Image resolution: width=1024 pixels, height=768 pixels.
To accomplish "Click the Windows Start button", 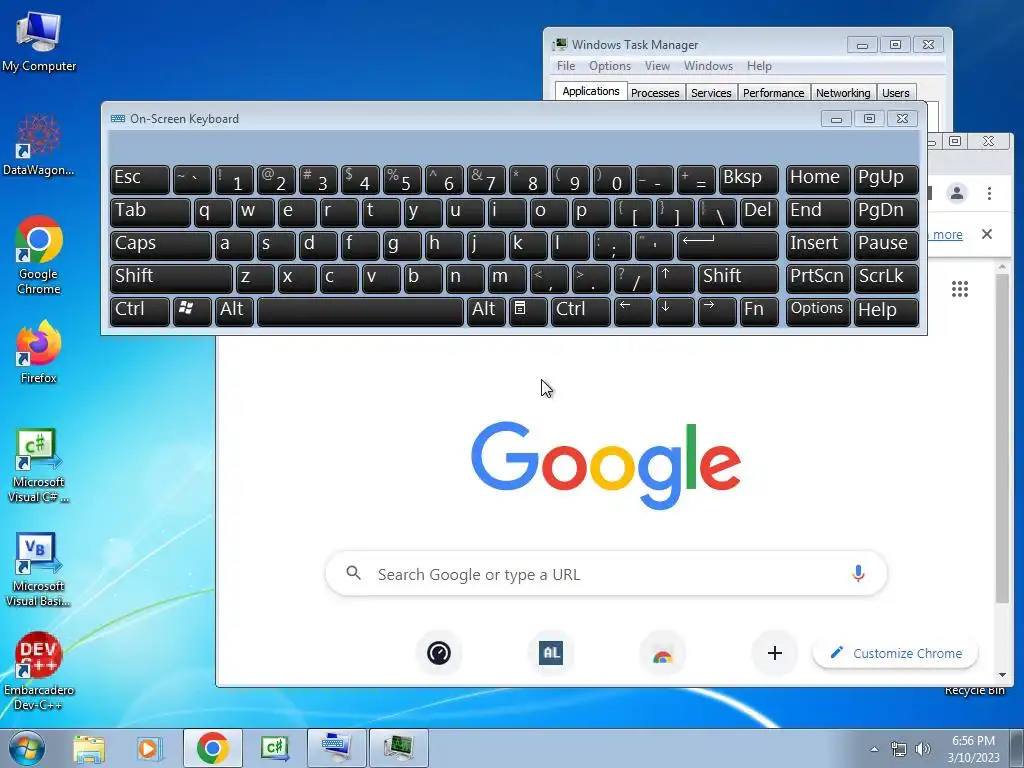I will tap(27, 748).
